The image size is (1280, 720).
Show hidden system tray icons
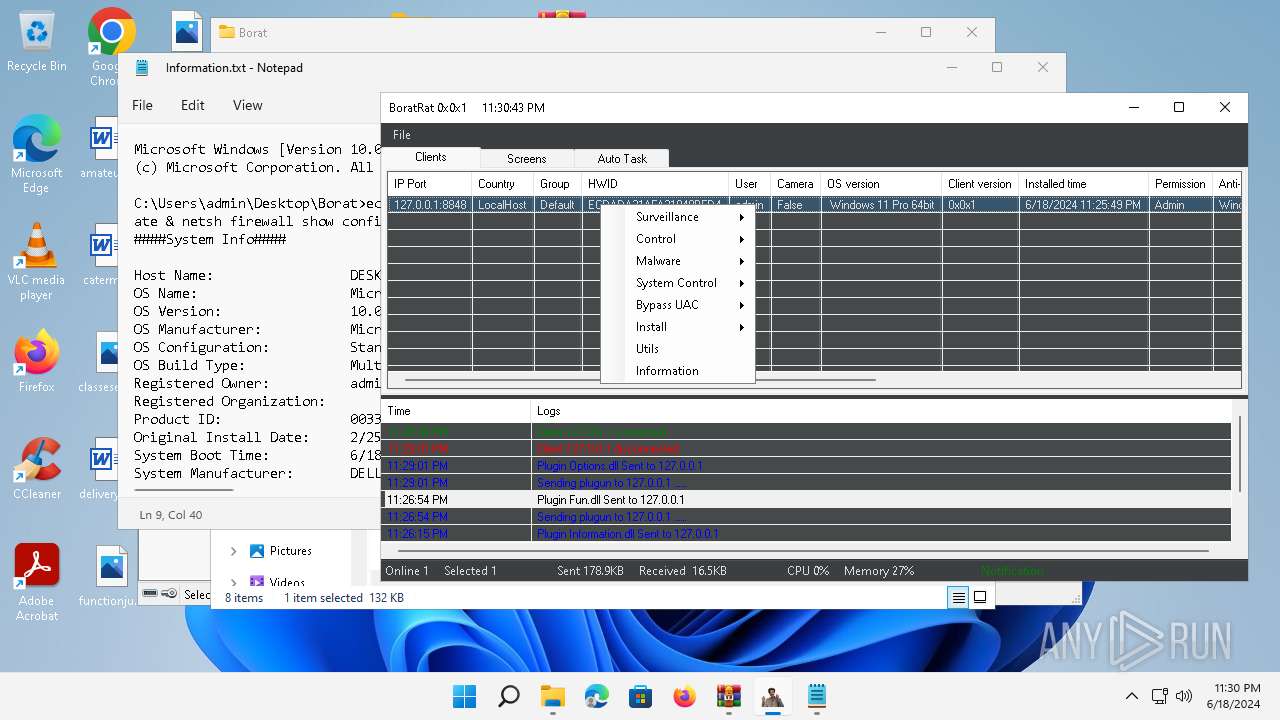[1131, 696]
